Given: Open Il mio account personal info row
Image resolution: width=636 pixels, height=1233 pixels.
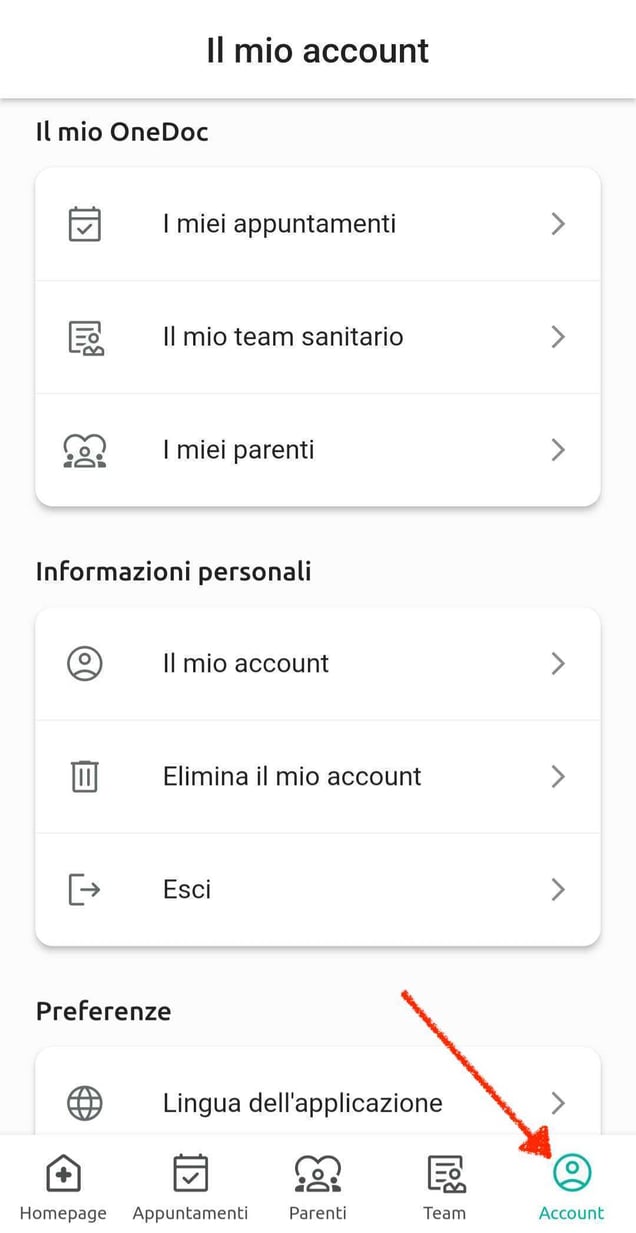Looking at the screenshot, I should pos(246,663).
